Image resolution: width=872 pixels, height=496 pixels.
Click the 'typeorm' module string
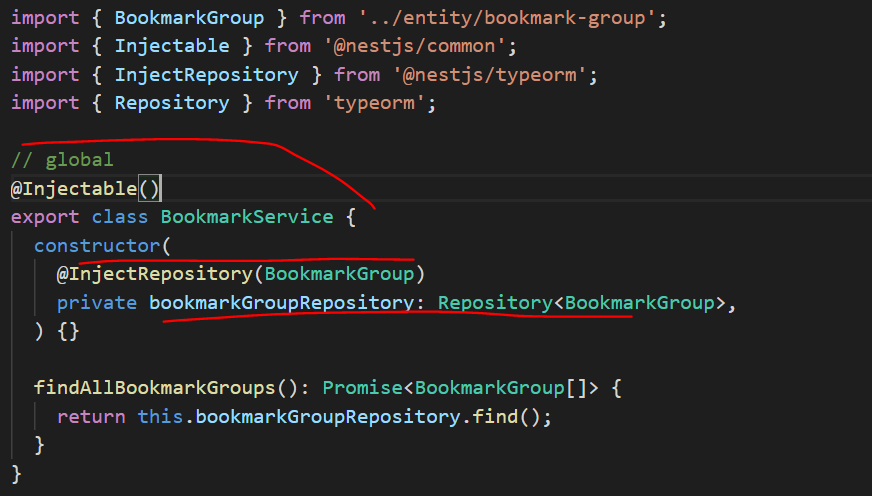click(x=374, y=103)
